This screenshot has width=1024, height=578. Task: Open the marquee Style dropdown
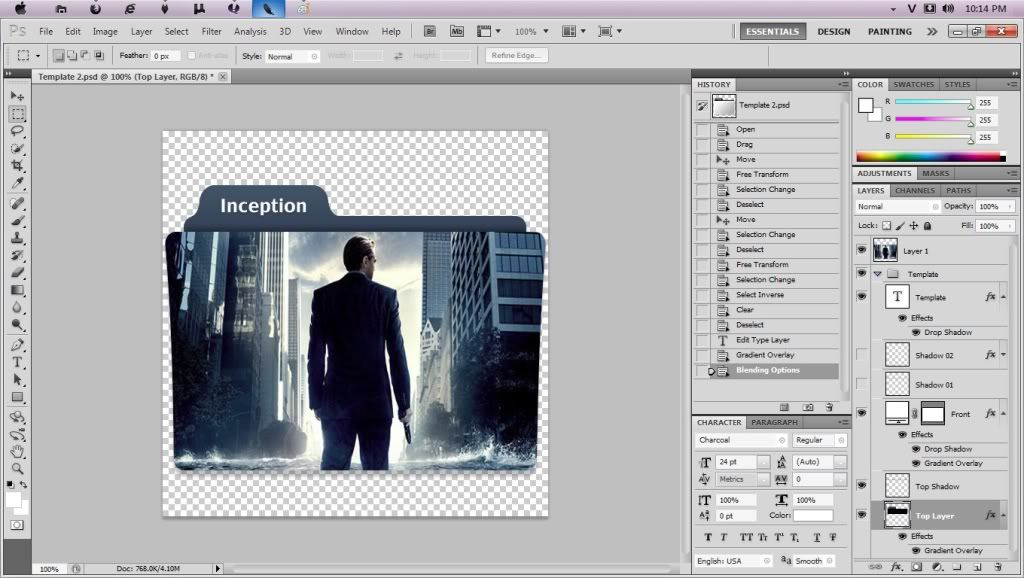(292, 56)
